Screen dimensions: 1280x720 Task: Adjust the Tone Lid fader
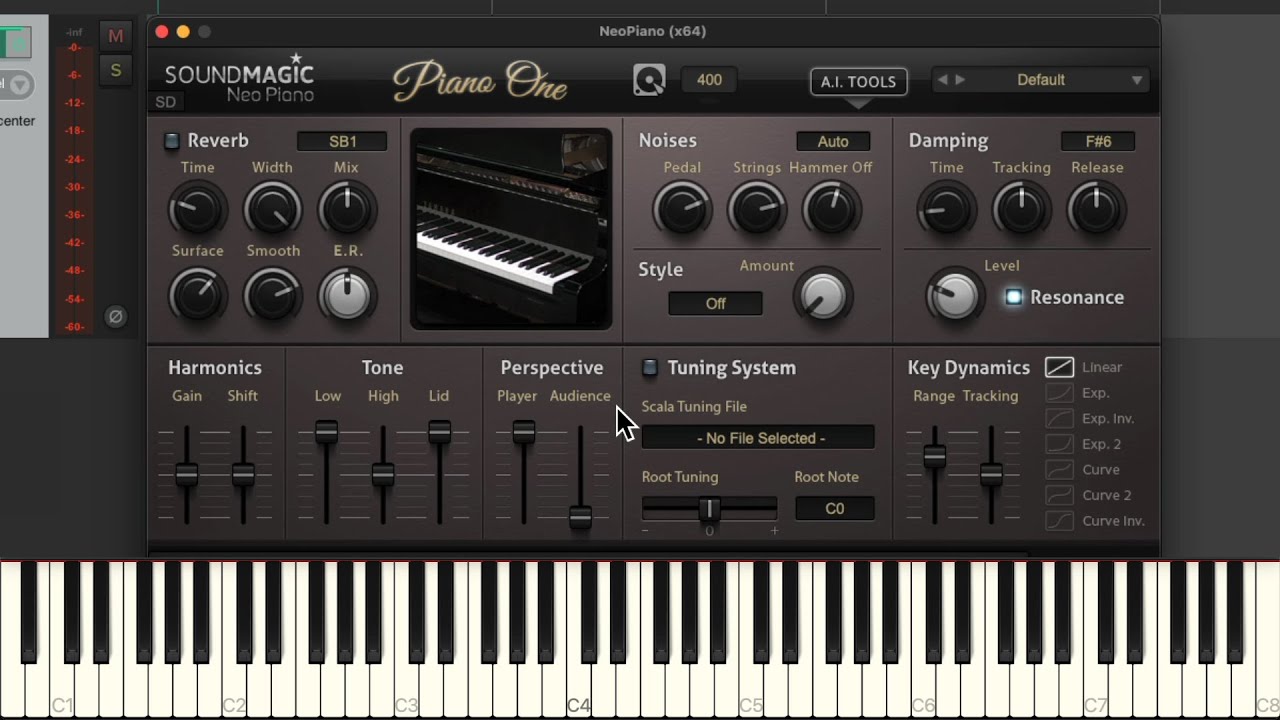point(439,432)
